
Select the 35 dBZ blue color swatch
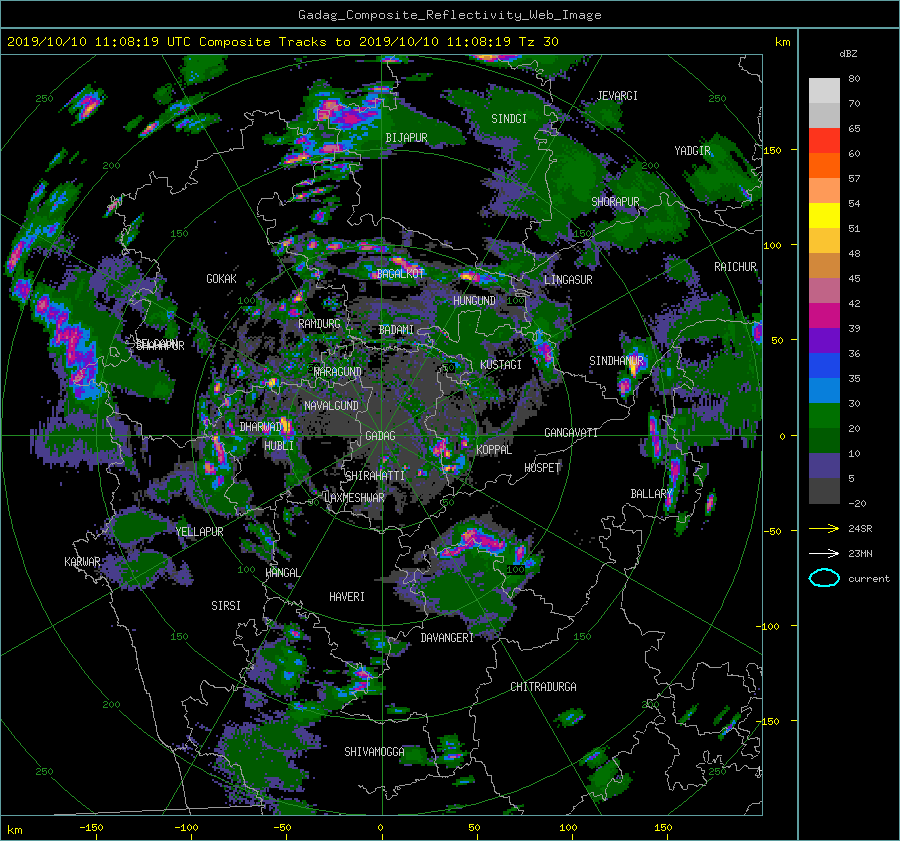click(824, 366)
